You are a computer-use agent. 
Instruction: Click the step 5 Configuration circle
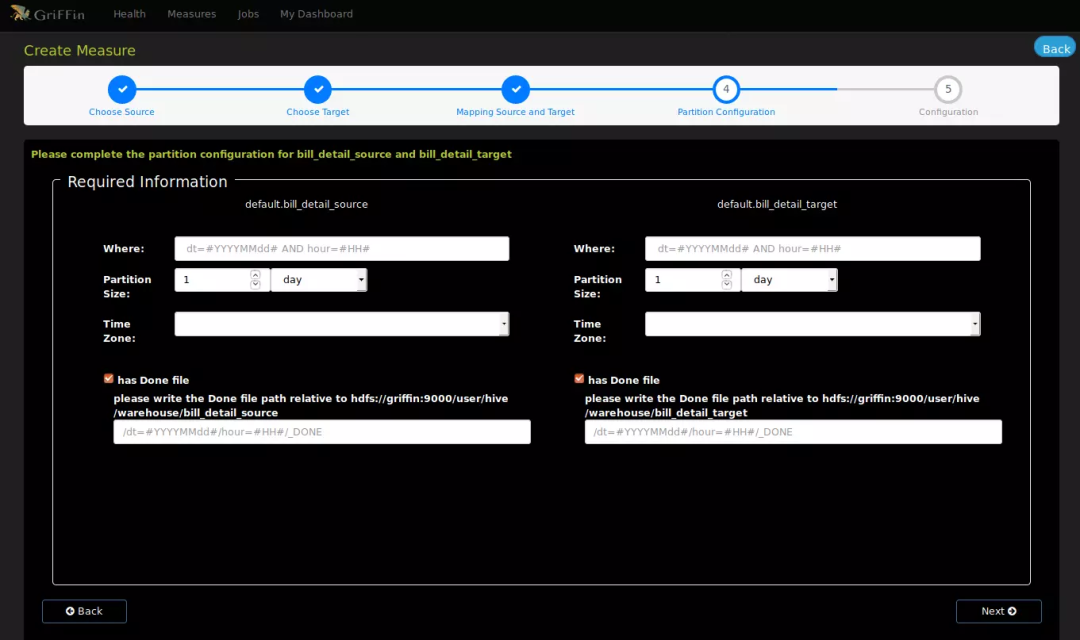click(948, 89)
